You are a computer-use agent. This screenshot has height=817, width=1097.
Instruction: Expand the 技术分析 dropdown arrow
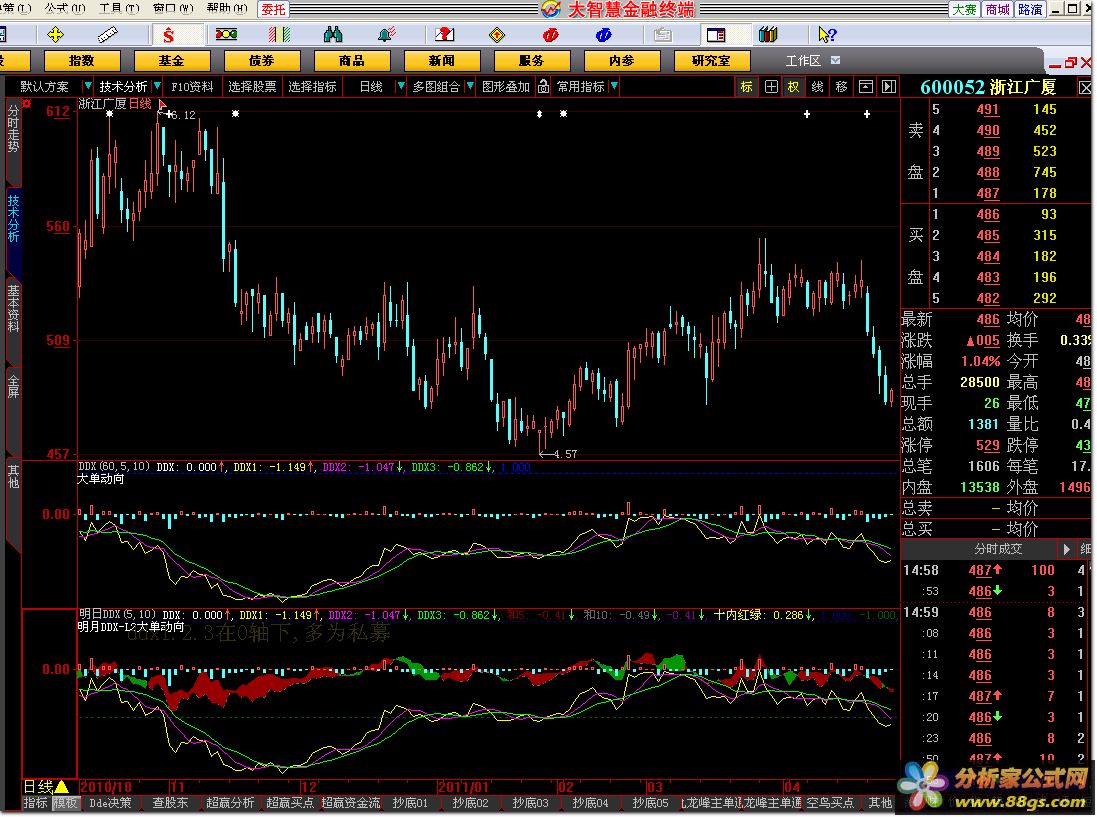(157, 86)
